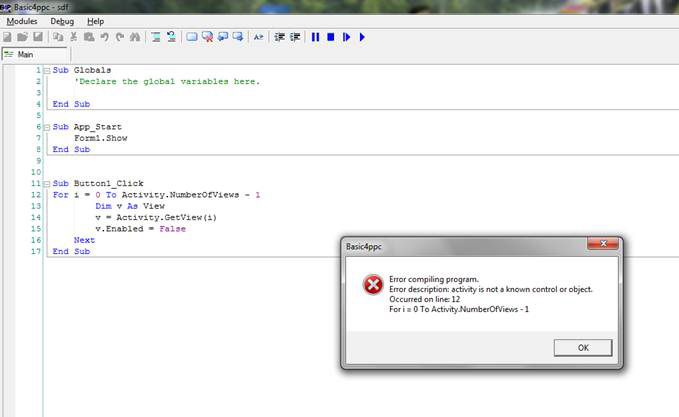
Task: Pause program execution with pause icon
Action: (315, 37)
